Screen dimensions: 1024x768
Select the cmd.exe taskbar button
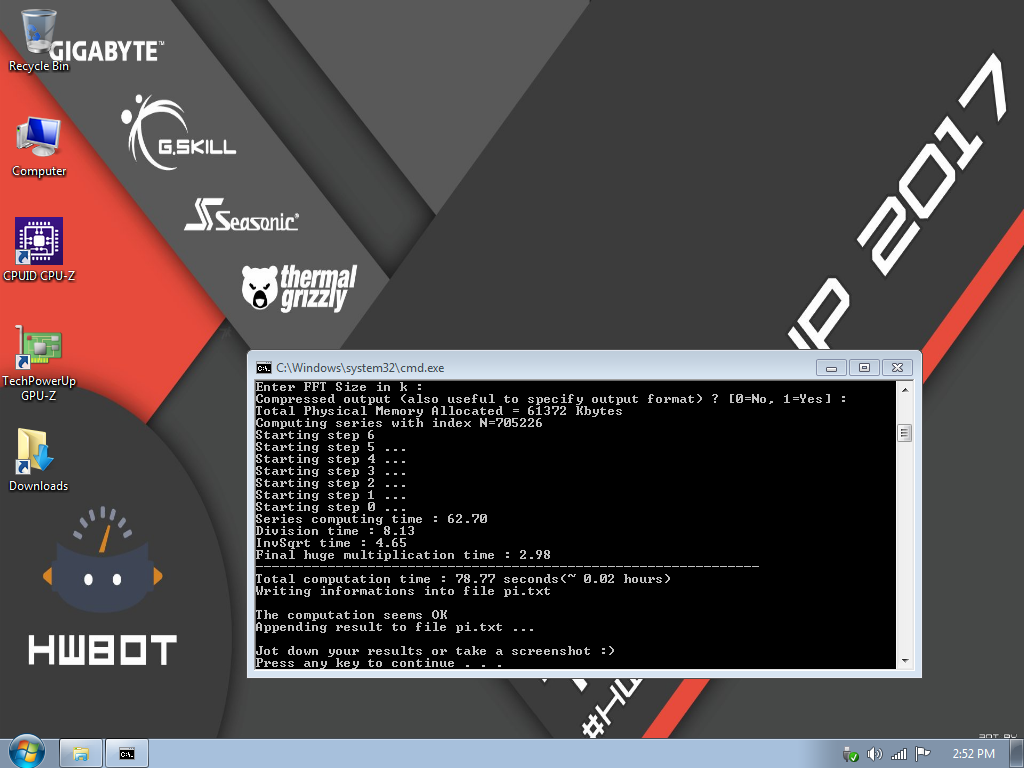[127, 754]
